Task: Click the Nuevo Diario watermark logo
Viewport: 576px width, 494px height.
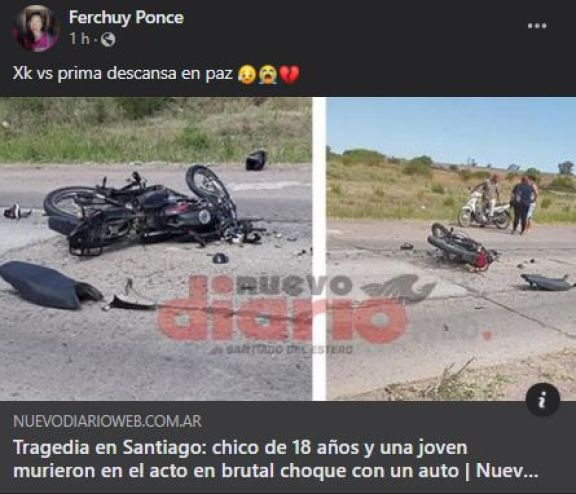Action: pyautogui.click(x=294, y=310)
